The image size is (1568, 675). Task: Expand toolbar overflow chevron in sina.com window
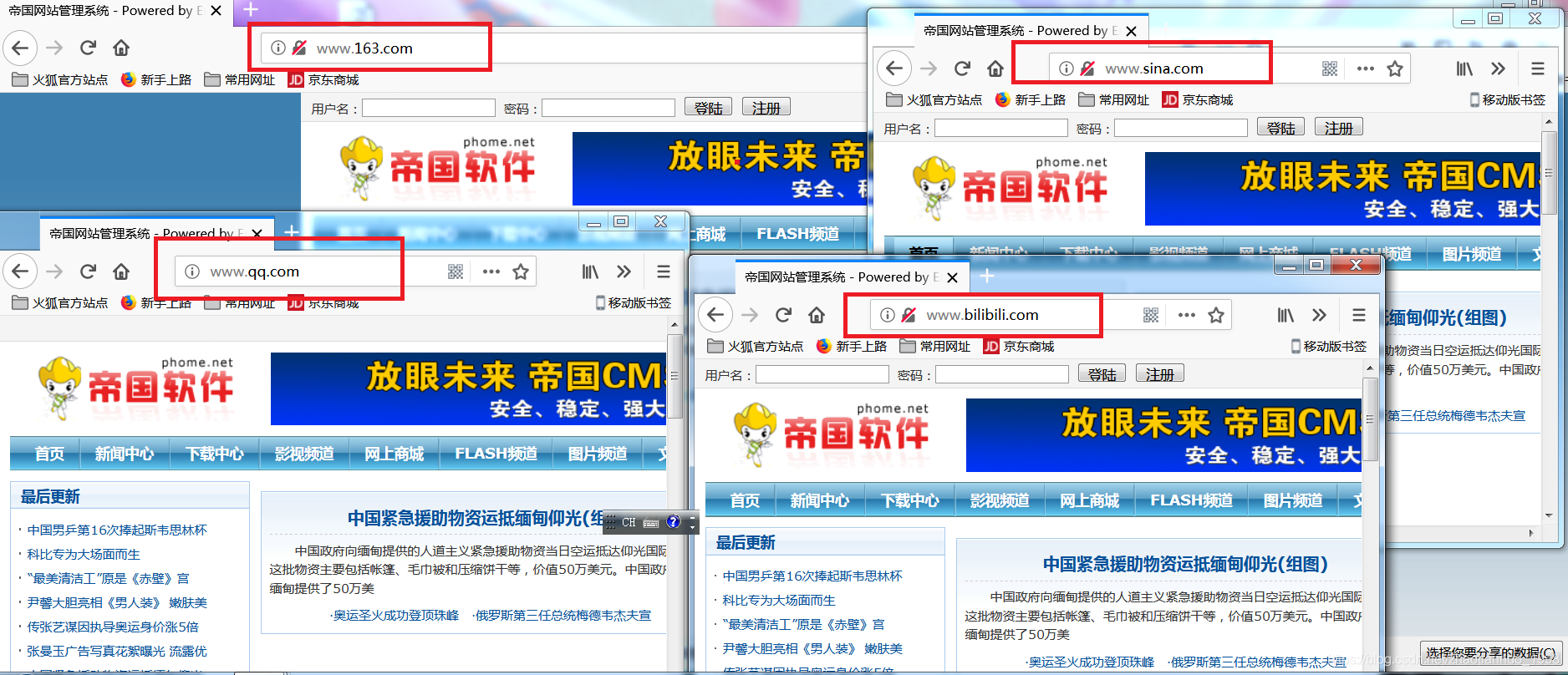pyautogui.click(x=1498, y=69)
